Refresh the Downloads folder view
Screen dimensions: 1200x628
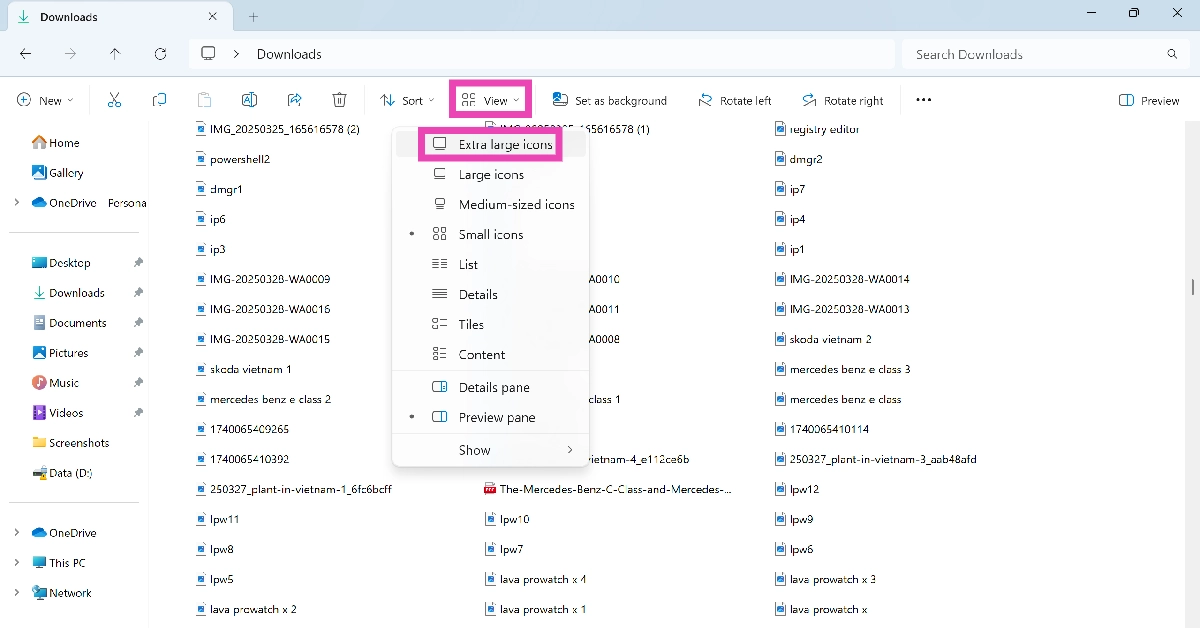coord(160,54)
